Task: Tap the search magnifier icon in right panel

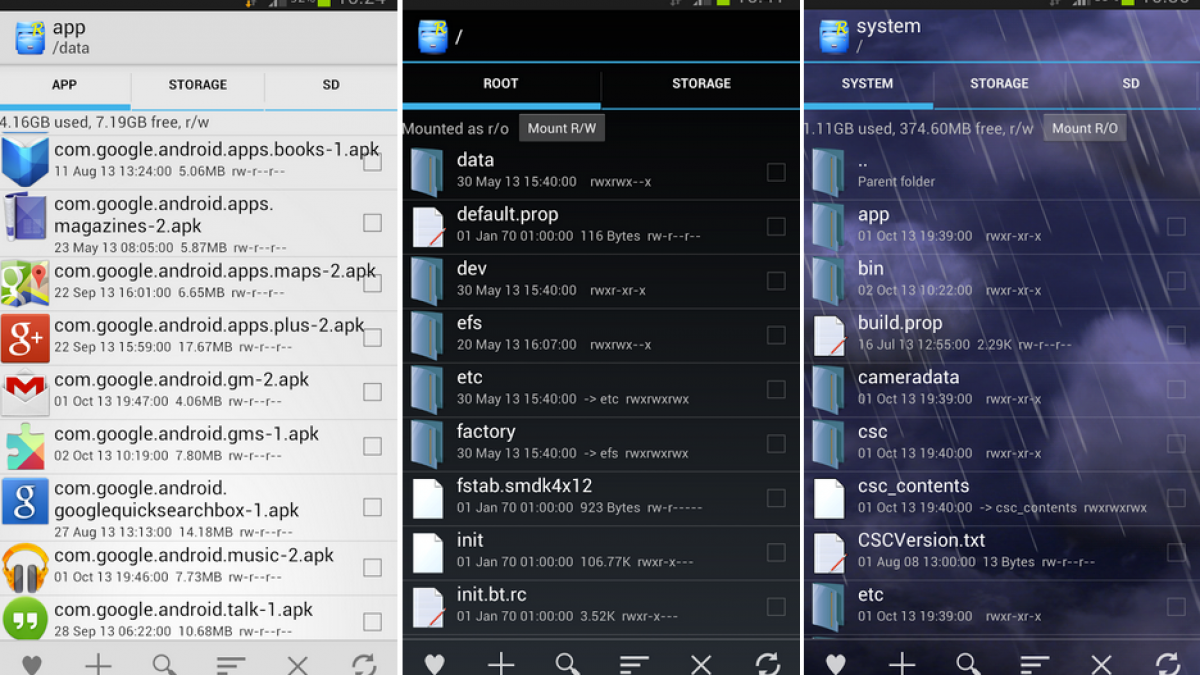Action: pyautogui.click(x=968, y=663)
